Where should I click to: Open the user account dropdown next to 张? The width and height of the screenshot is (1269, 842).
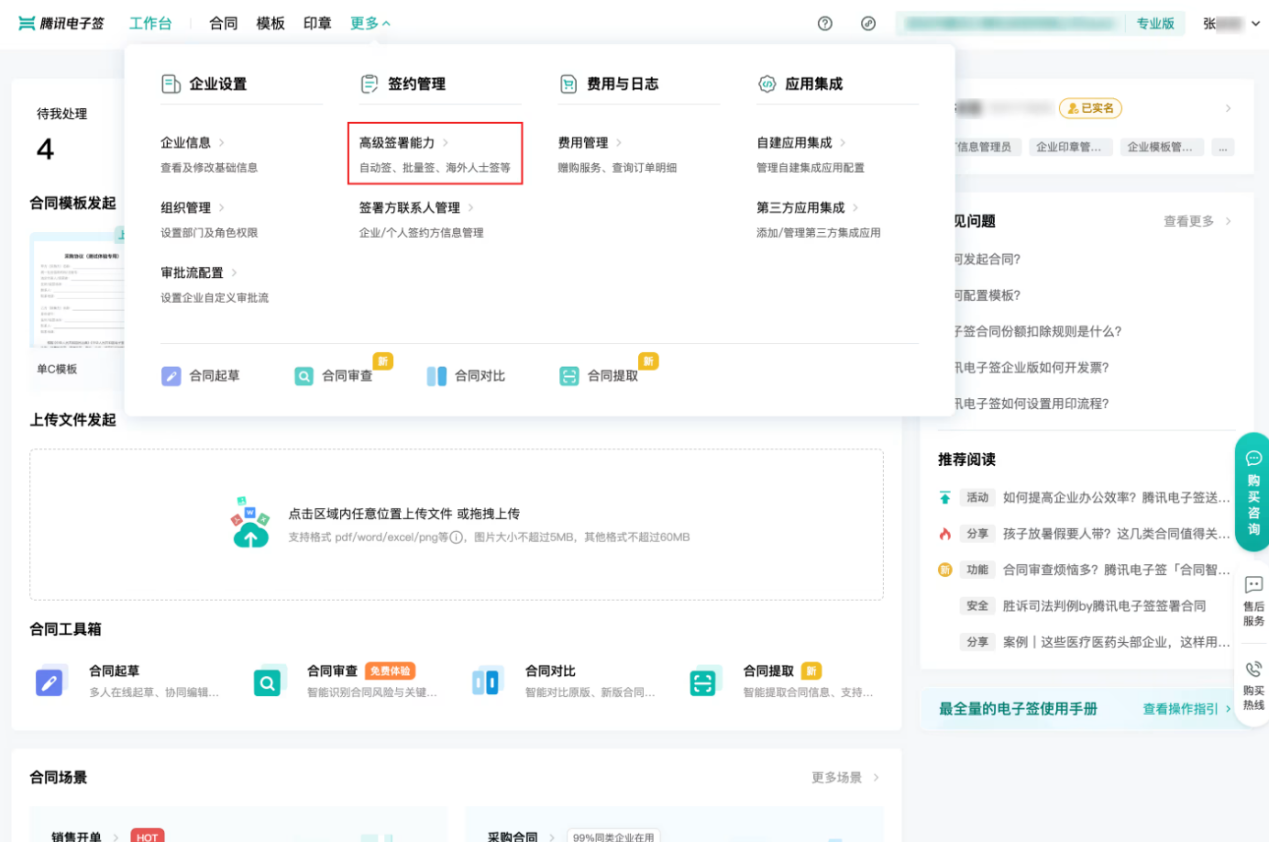pos(1255,23)
